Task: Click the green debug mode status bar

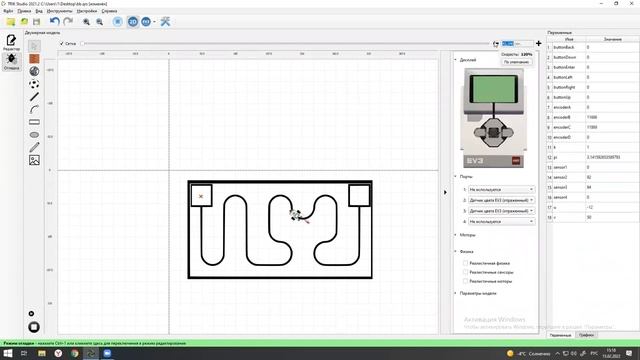Action: [320, 343]
